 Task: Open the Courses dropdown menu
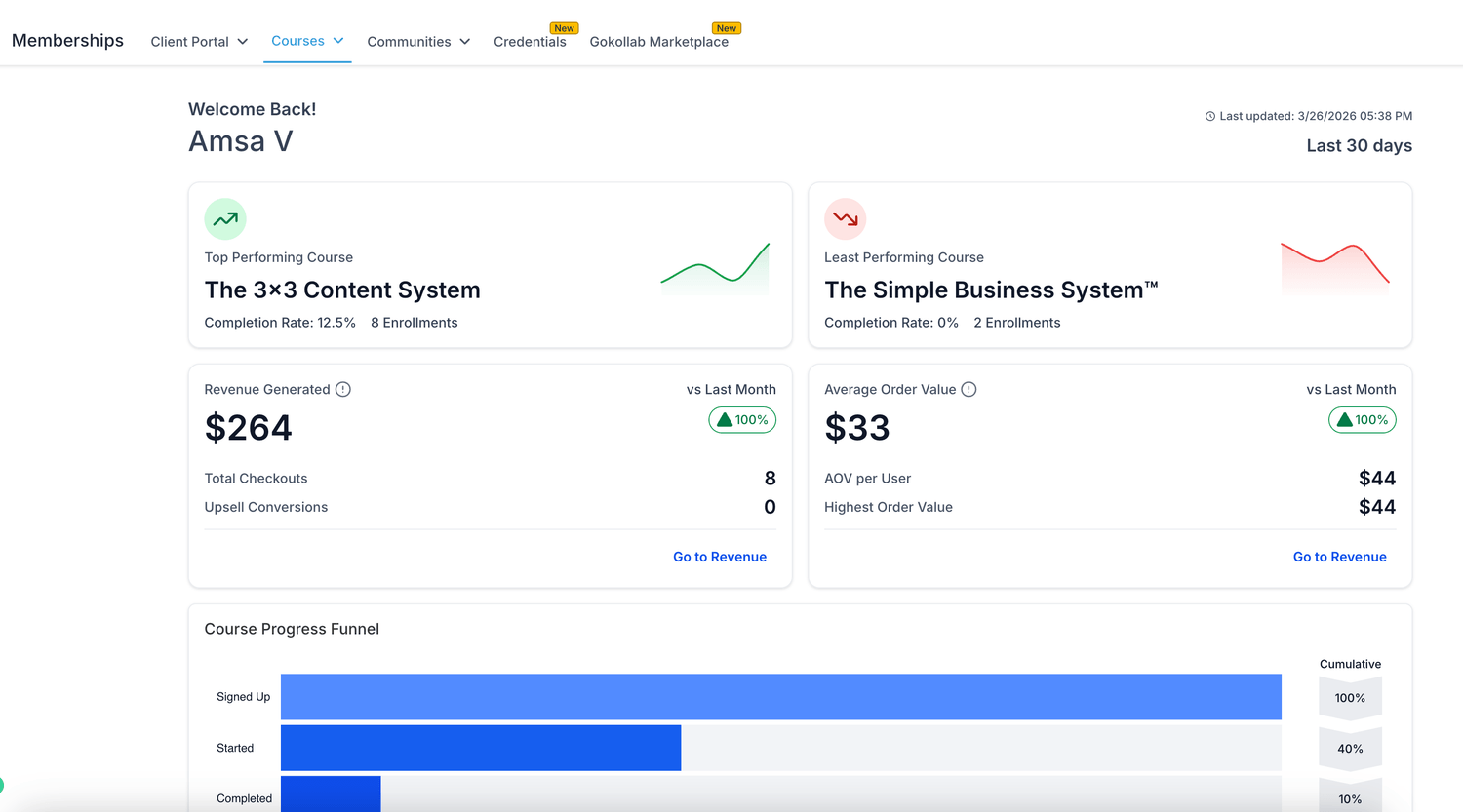[307, 41]
